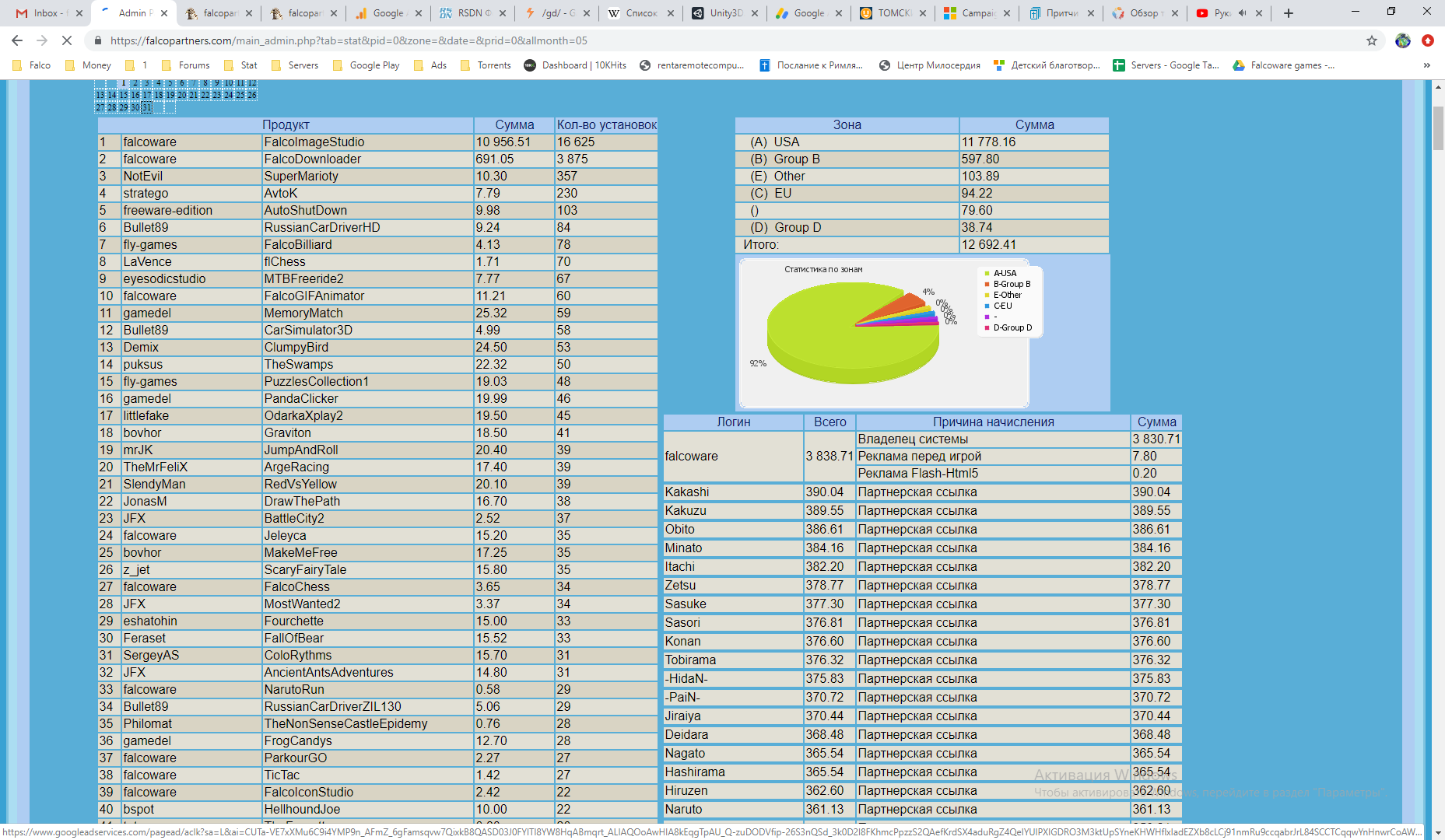
Task: Open Servers Google Tables bookmark
Action: (1166, 65)
